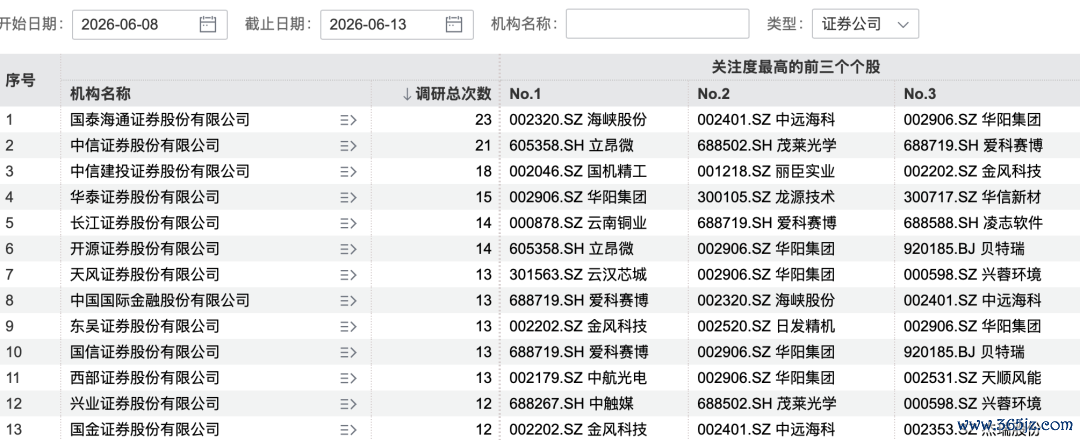The image size is (1080, 440).
Task: Open details icon for 西部证券股份有限公司
Action: (348, 378)
